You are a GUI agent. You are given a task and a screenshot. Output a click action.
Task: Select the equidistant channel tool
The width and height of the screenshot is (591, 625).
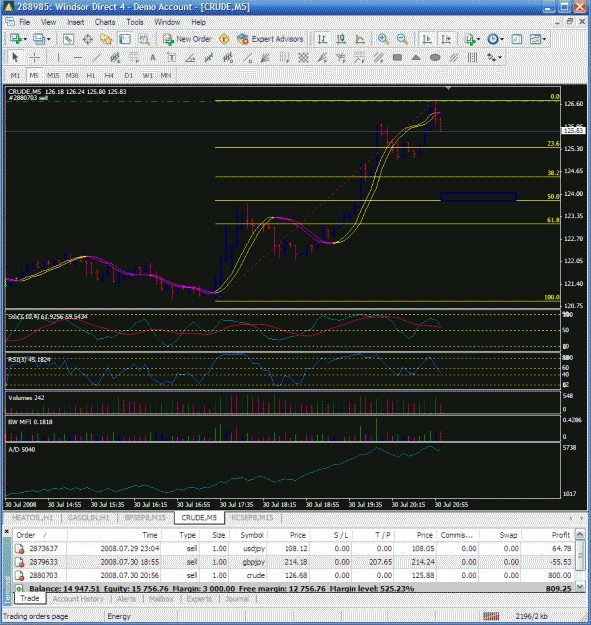point(115,58)
